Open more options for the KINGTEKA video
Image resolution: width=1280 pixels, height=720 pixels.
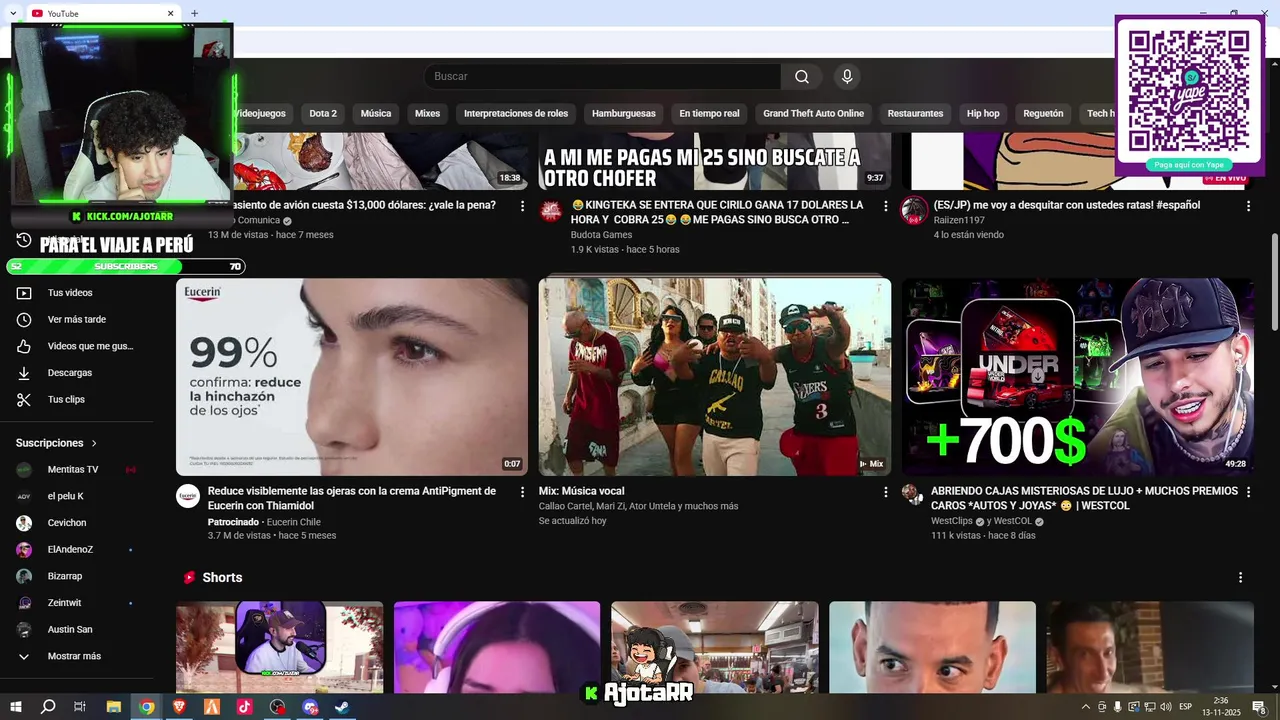[x=885, y=206]
